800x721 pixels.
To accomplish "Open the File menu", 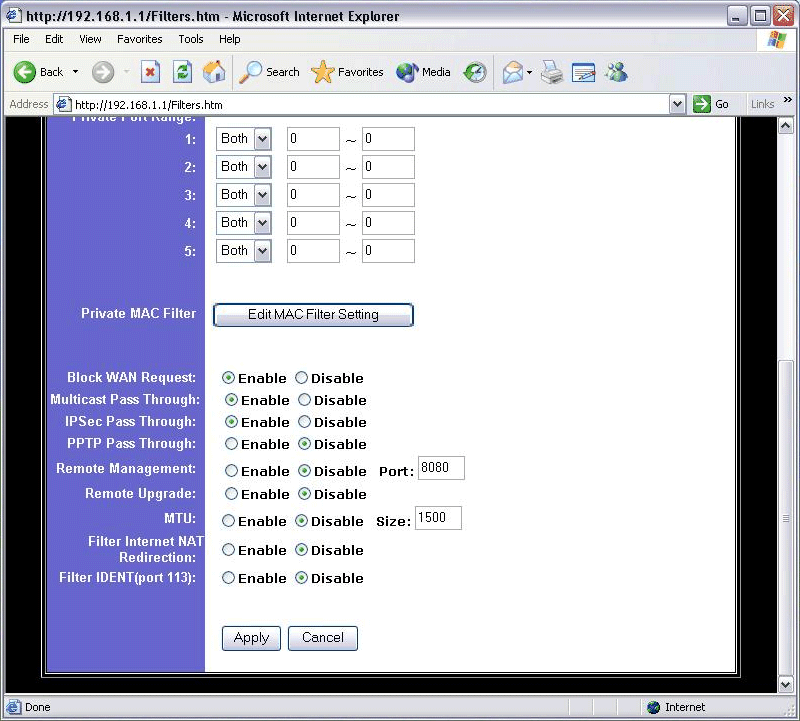I will point(21,39).
